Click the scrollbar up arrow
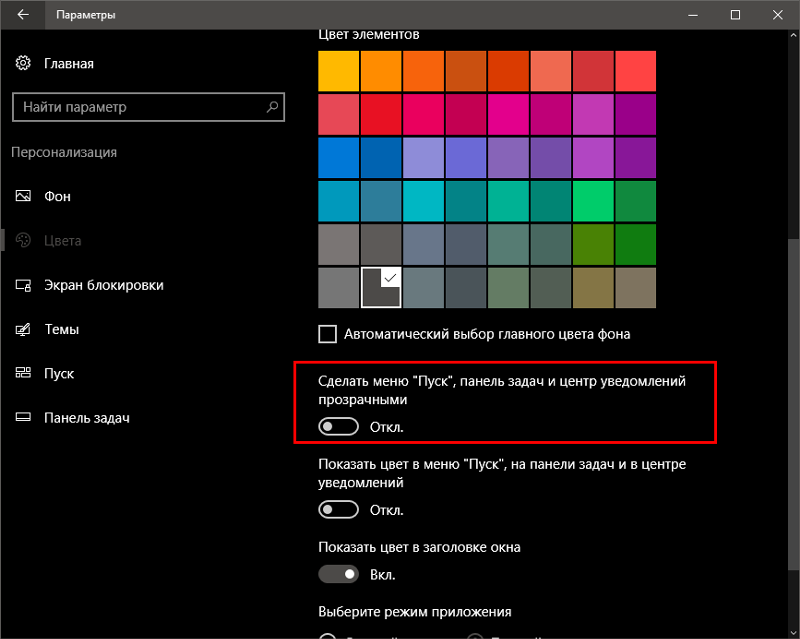Screen dimensions: 800x639 pos(793,36)
